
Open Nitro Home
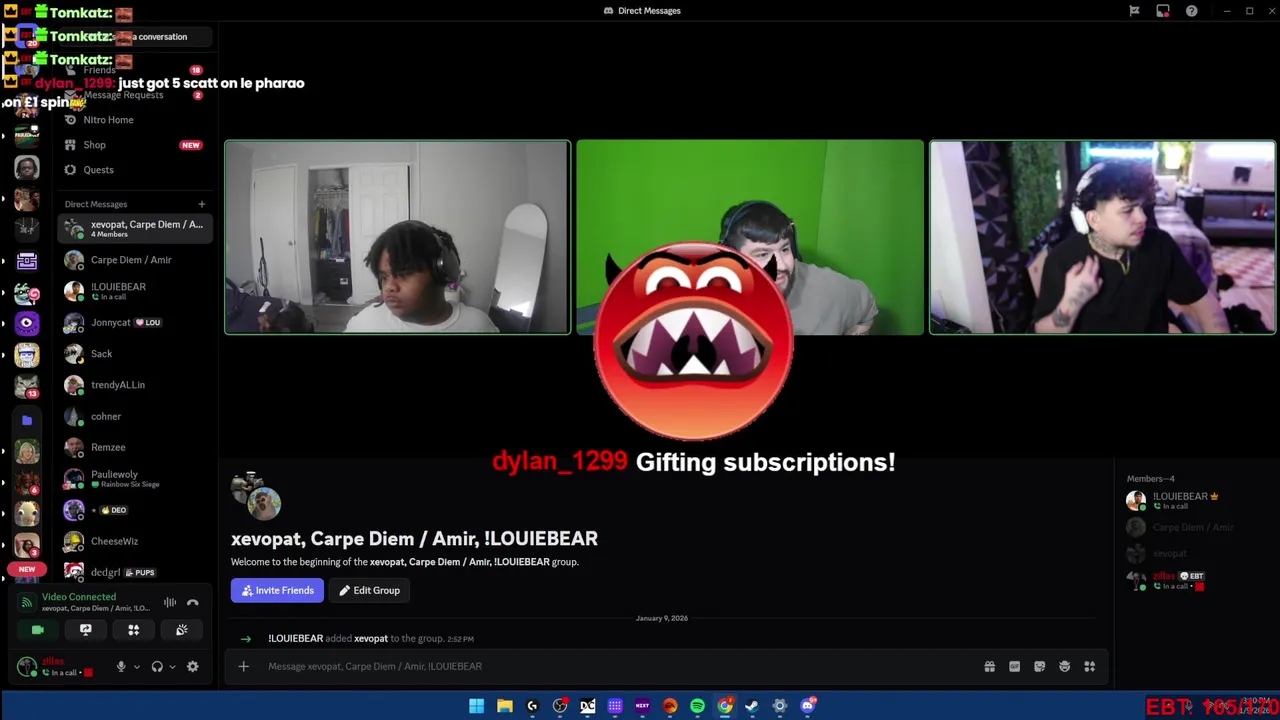(133, 120)
